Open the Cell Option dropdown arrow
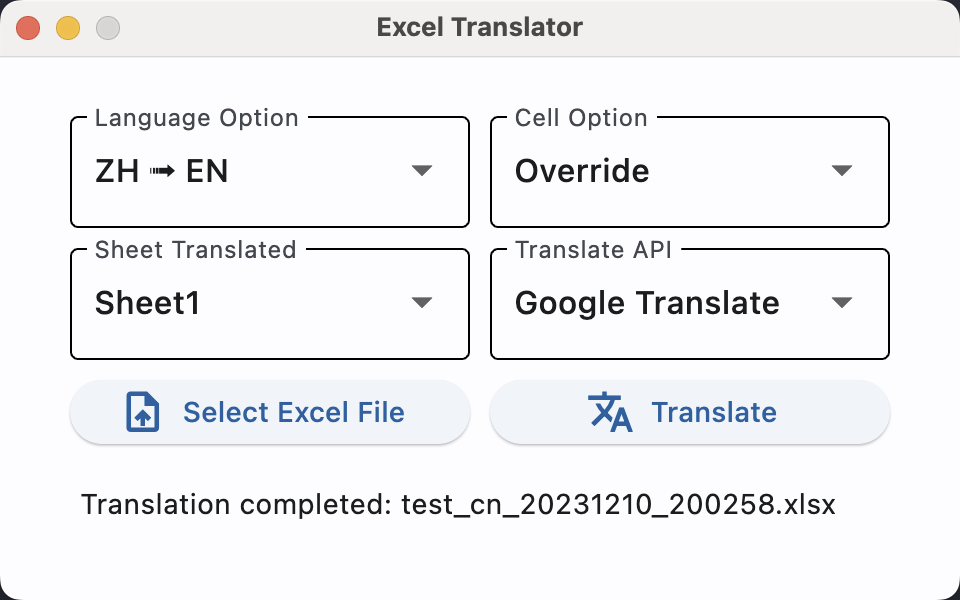Image resolution: width=960 pixels, height=600 pixels. (x=842, y=171)
